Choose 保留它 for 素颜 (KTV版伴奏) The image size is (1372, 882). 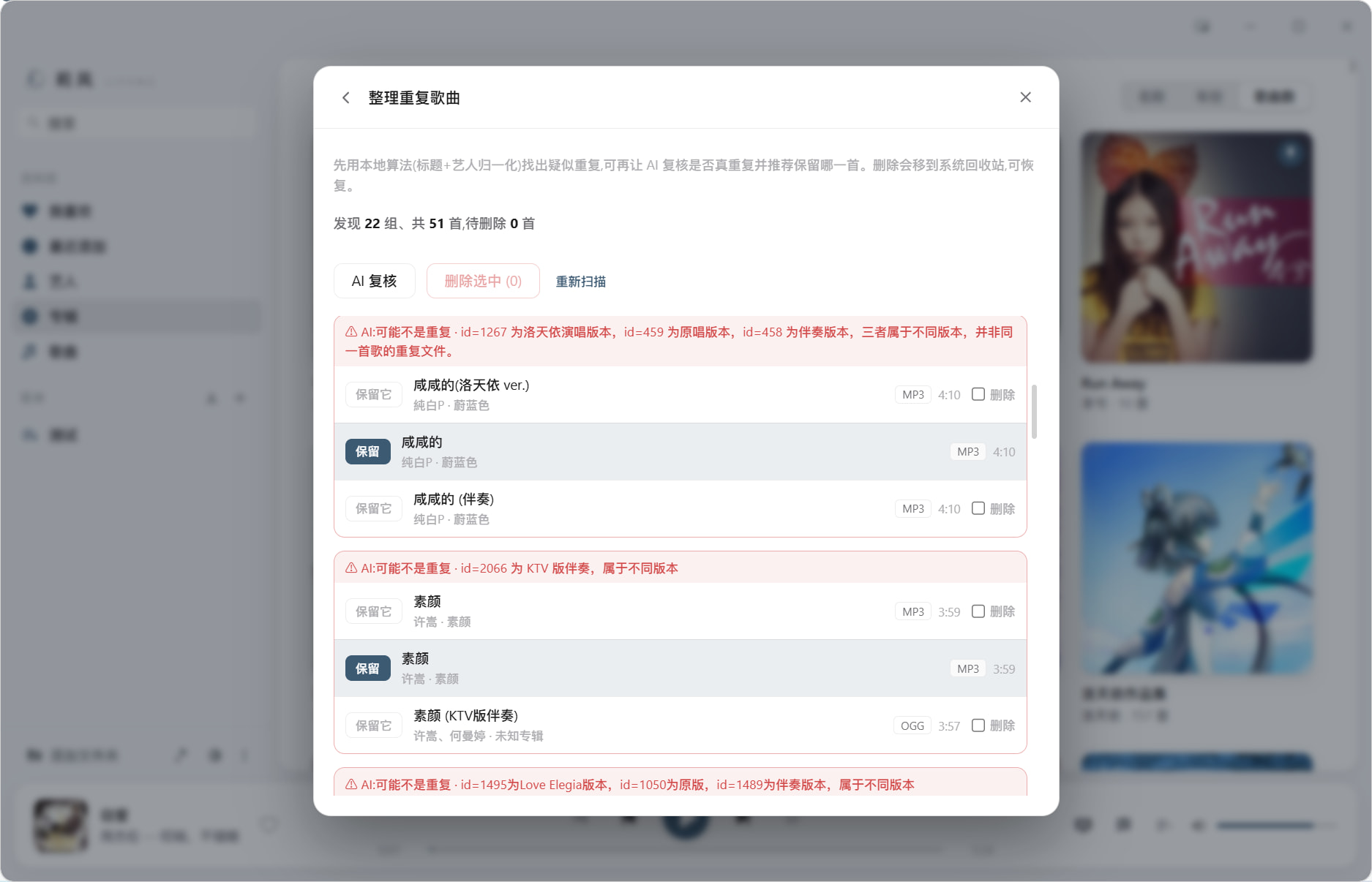click(373, 726)
